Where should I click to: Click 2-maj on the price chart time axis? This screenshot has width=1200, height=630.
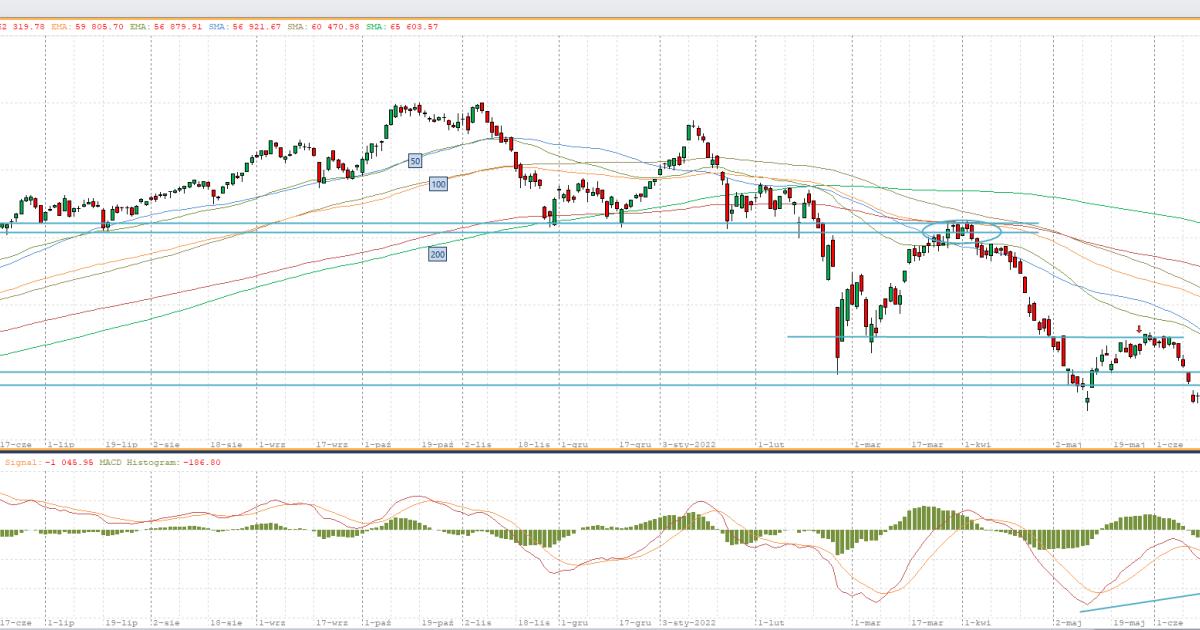tap(1068, 443)
